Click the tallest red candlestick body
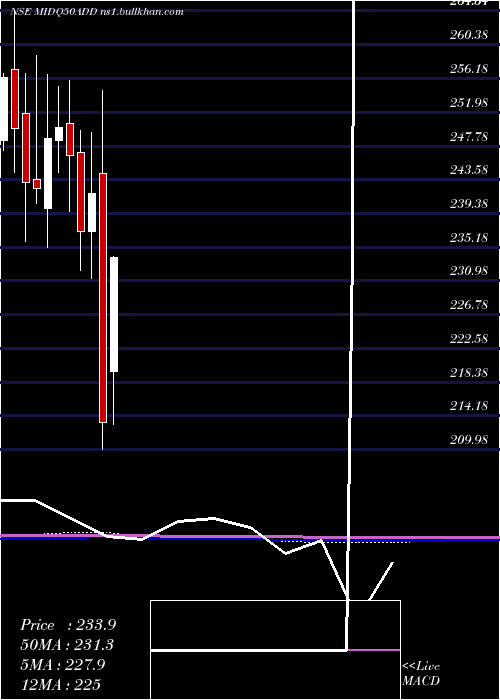Image resolution: width=500 pixels, height=700 pixels. 103,298
